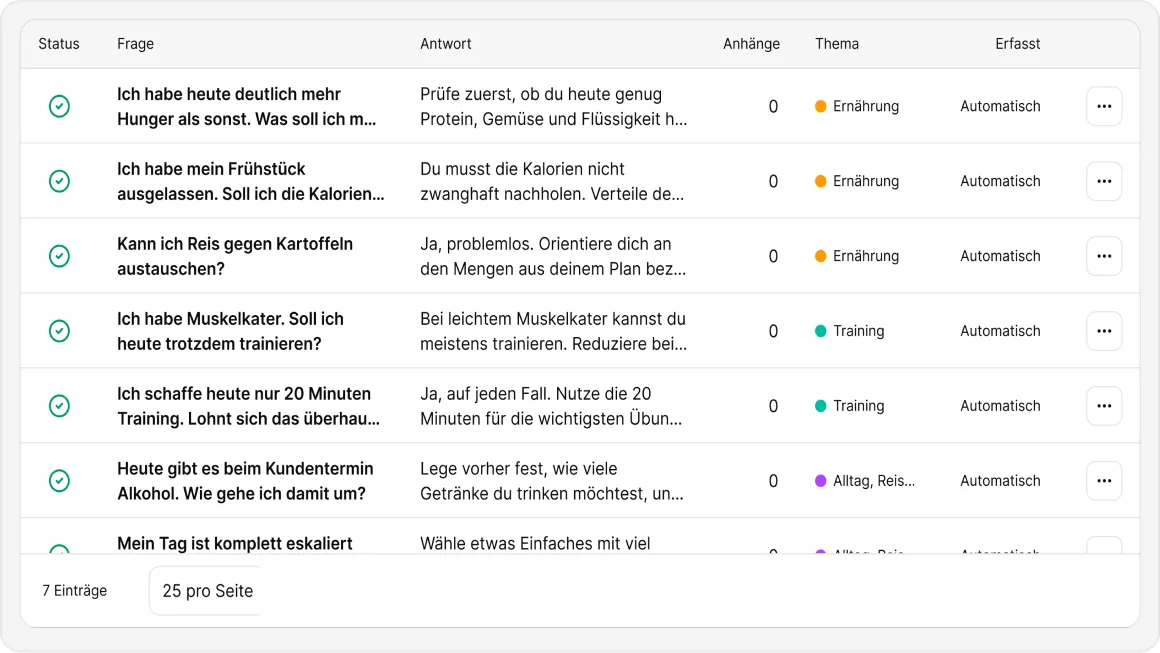This screenshot has width=1160, height=653.
Task: Click answer 'Prüfe zuerst, ob du heute genug'
Action: 553,106
